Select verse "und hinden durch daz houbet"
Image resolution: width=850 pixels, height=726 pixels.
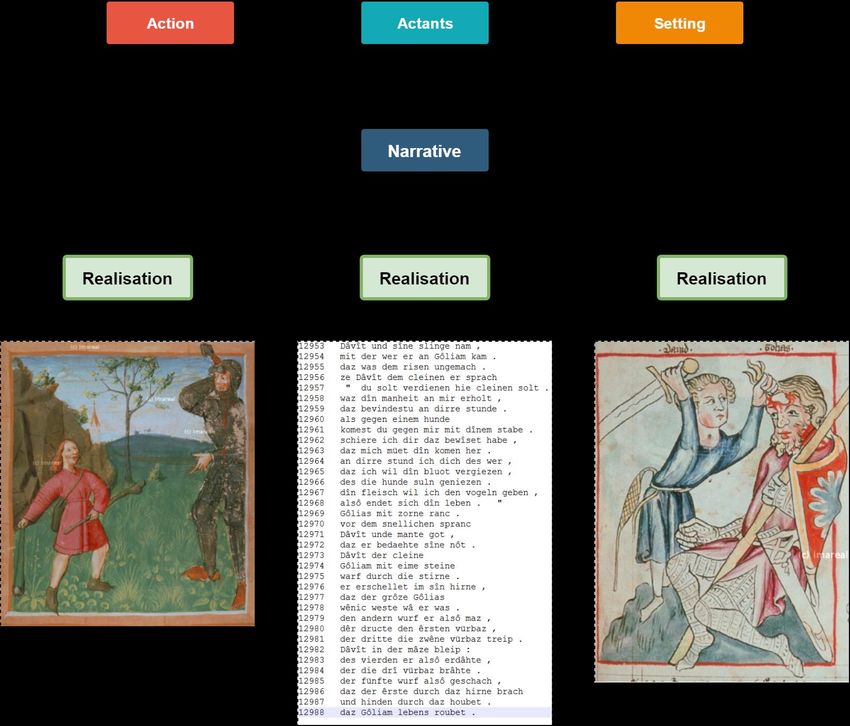(415, 702)
